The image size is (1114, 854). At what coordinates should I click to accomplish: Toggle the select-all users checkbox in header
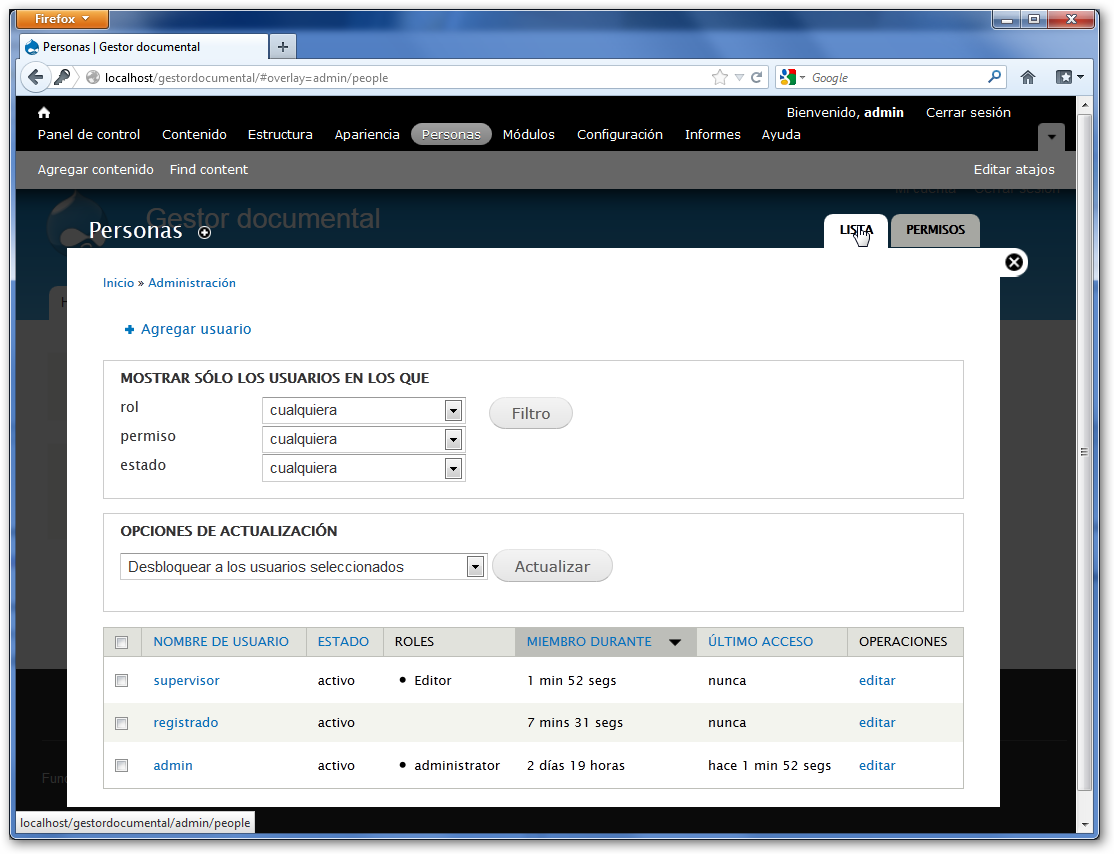click(122, 643)
